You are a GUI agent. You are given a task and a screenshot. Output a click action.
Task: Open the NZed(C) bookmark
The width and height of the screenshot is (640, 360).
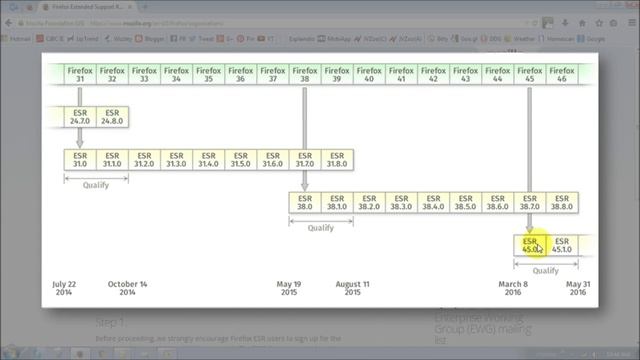point(370,39)
